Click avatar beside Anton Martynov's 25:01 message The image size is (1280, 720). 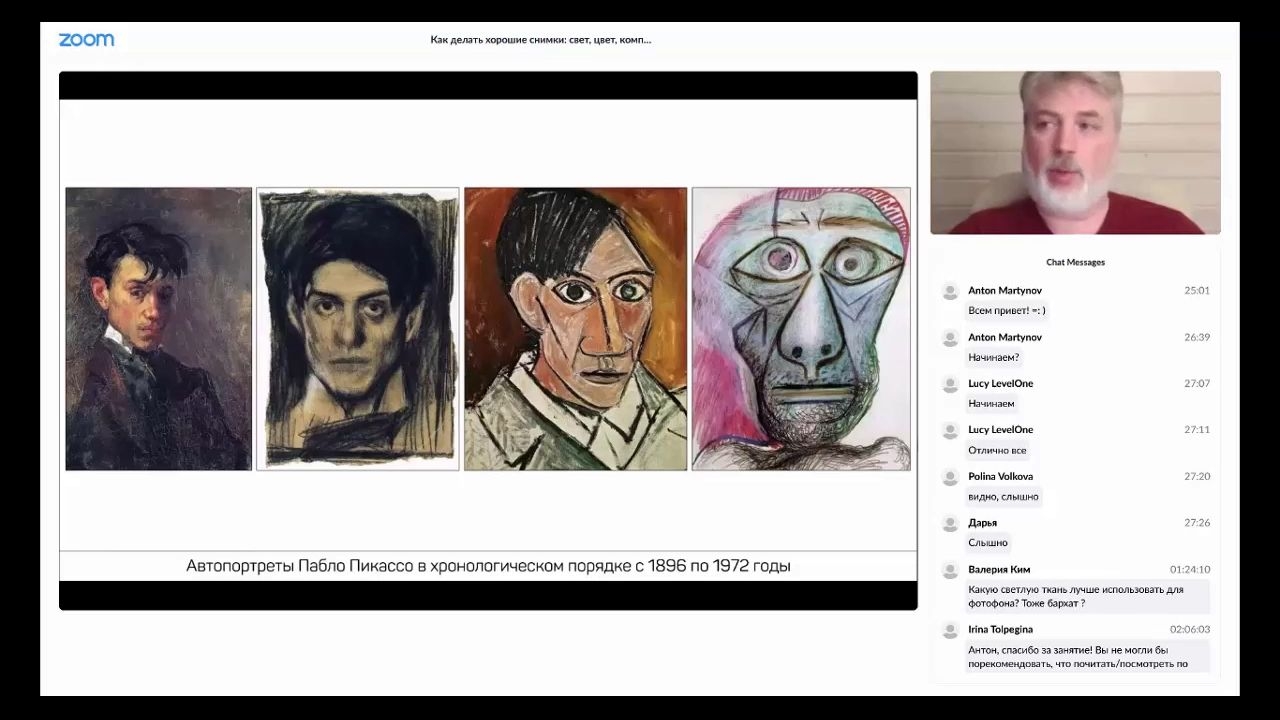click(950, 291)
